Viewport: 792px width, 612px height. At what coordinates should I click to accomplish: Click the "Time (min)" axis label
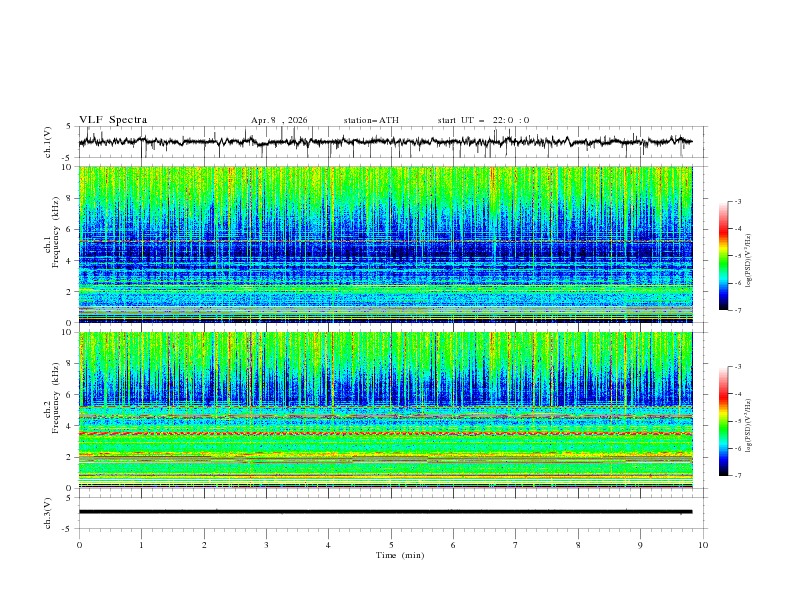[x=400, y=555]
